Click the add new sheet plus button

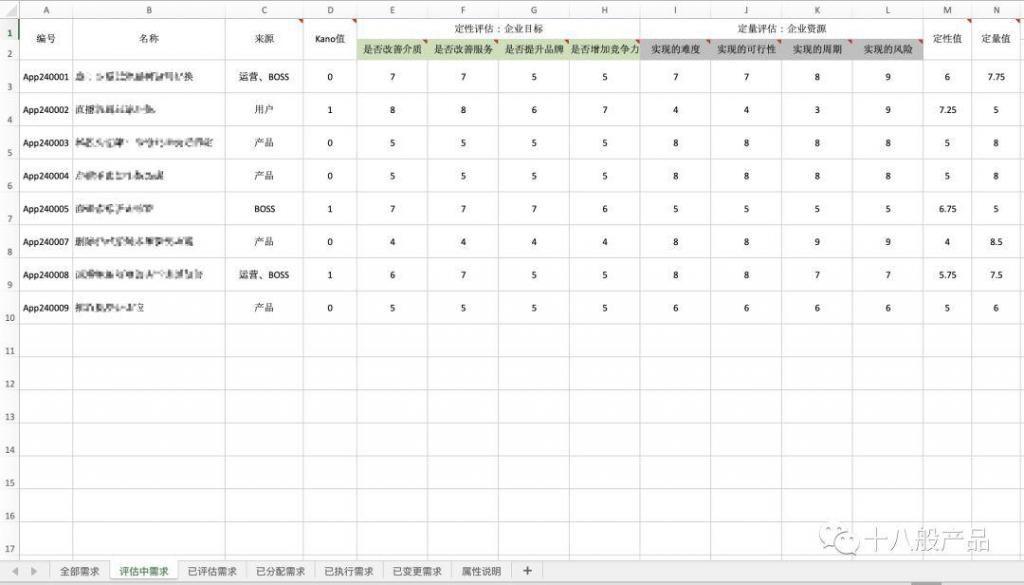tap(527, 571)
